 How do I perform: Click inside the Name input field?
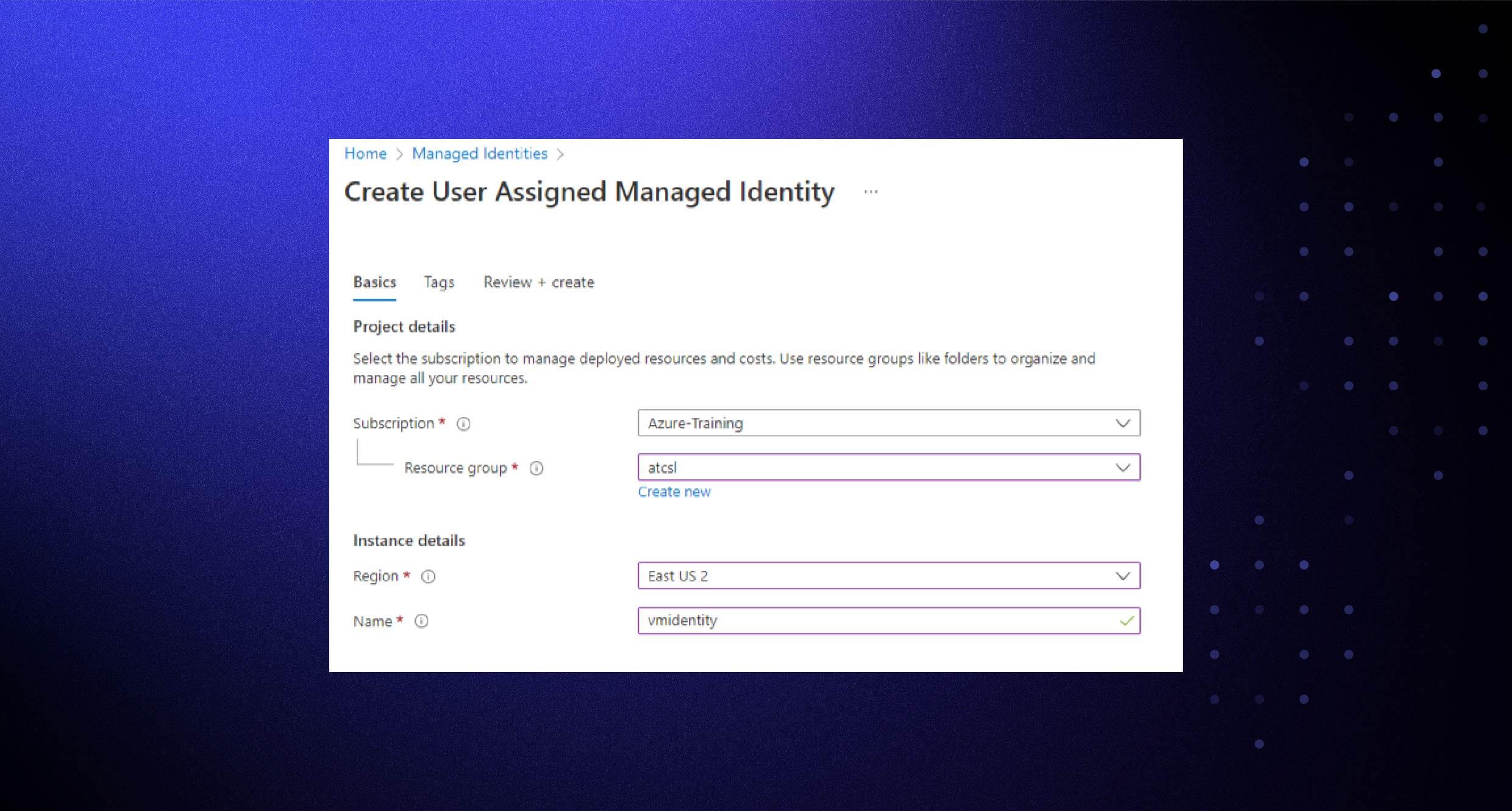click(x=854, y=621)
